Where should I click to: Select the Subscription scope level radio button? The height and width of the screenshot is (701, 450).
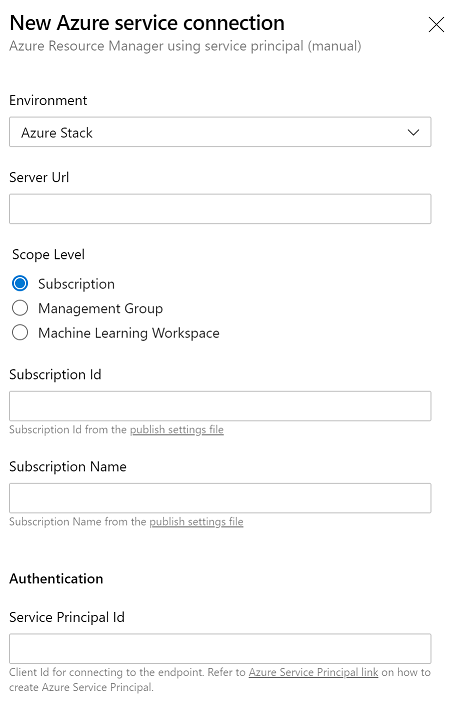20,283
